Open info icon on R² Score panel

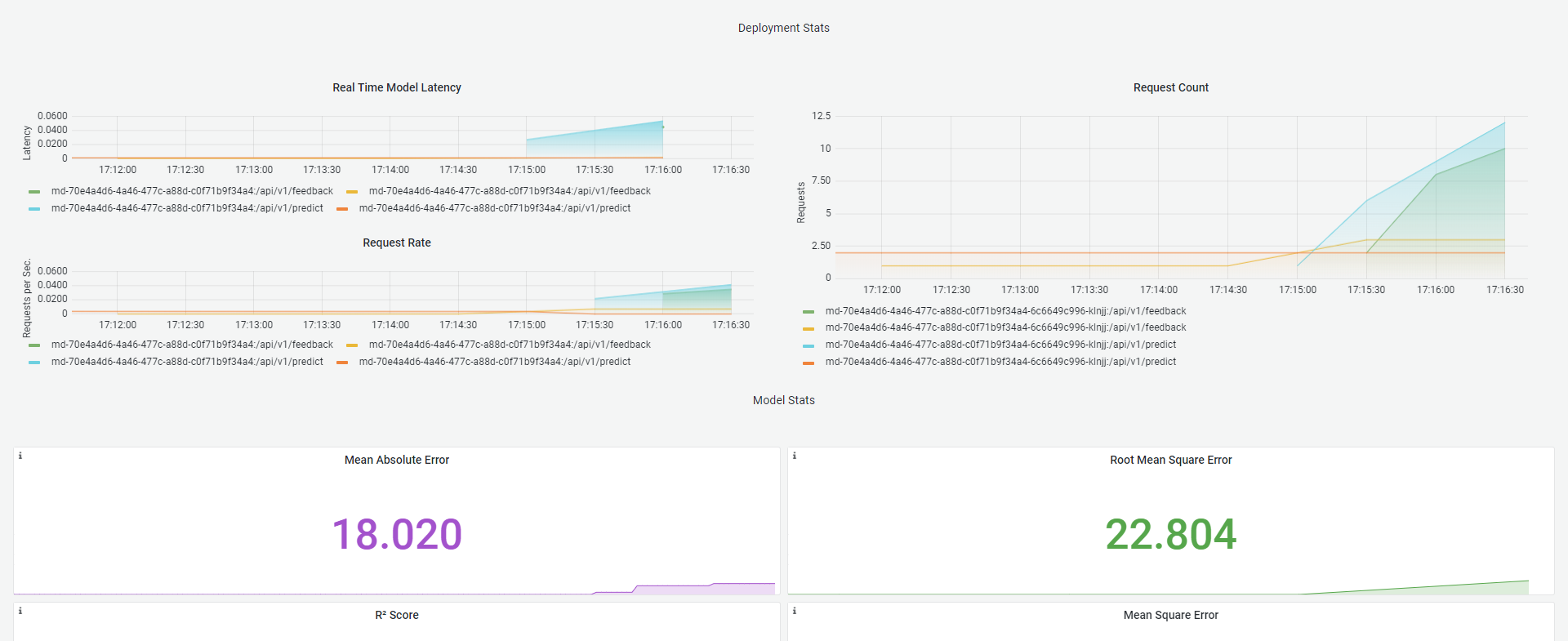(20, 611)
